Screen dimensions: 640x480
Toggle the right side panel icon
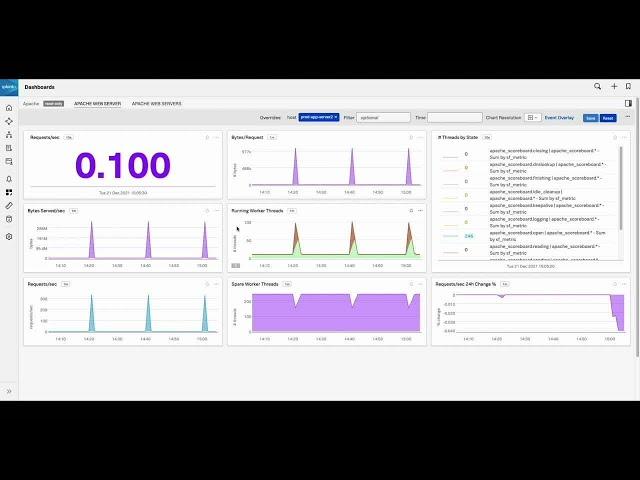click(628, 103)
